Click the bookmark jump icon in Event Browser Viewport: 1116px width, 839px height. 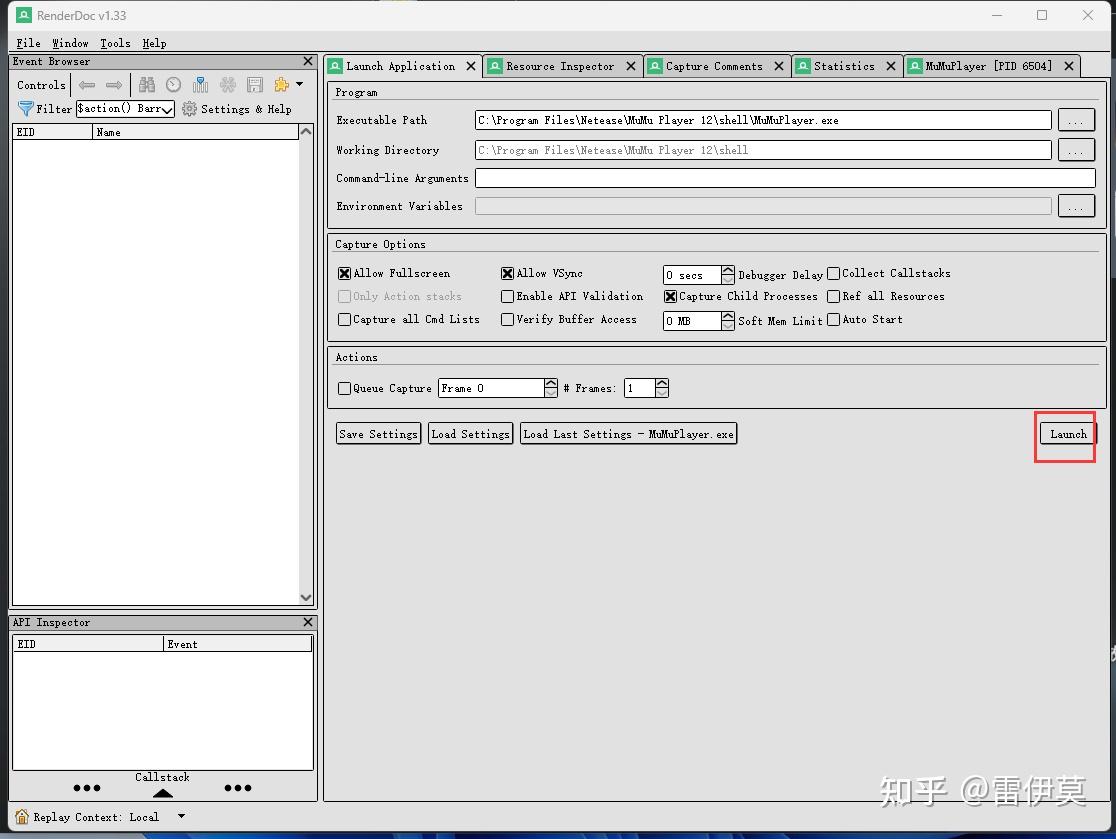coord(200,85)
